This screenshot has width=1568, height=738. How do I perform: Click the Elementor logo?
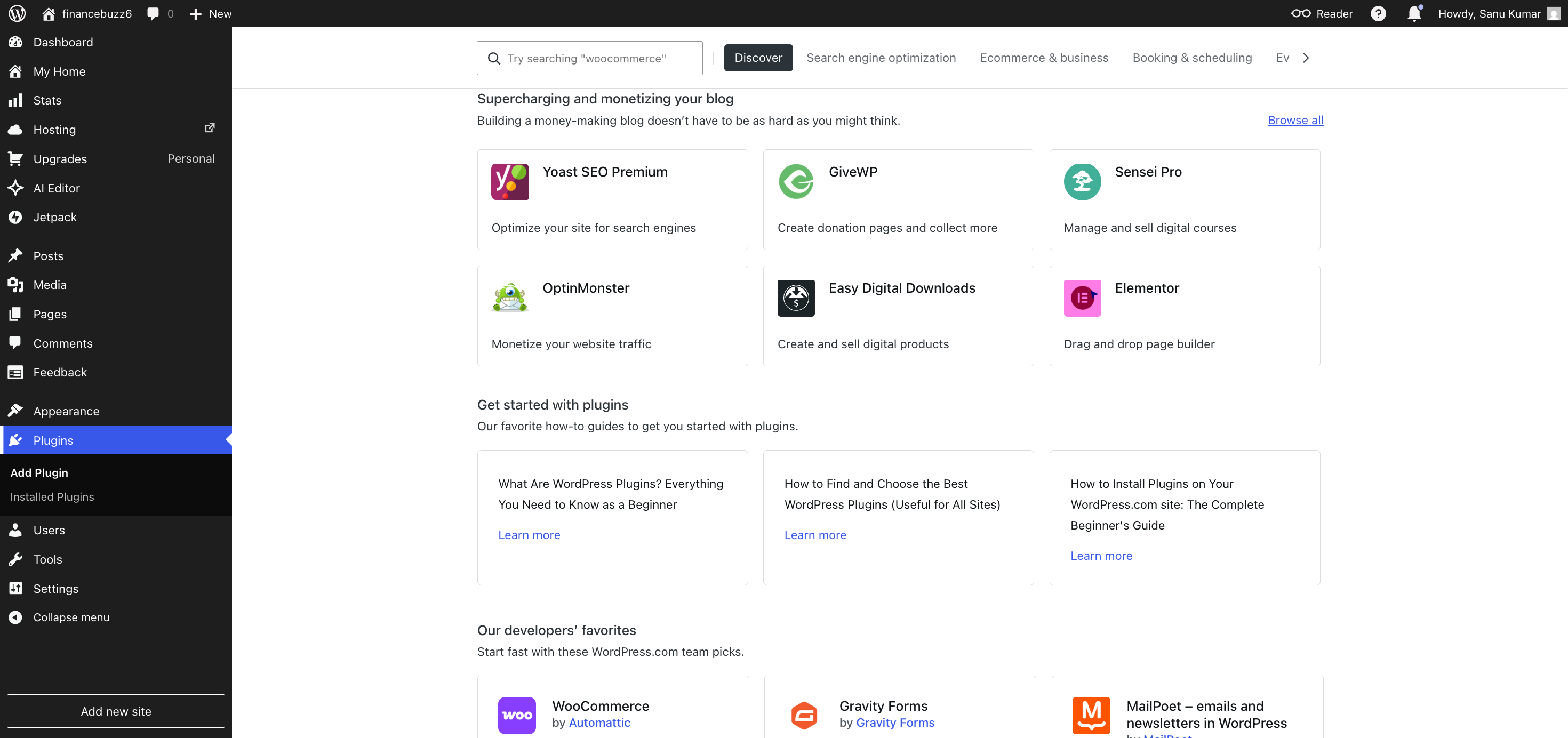[x=1082, y=298]
